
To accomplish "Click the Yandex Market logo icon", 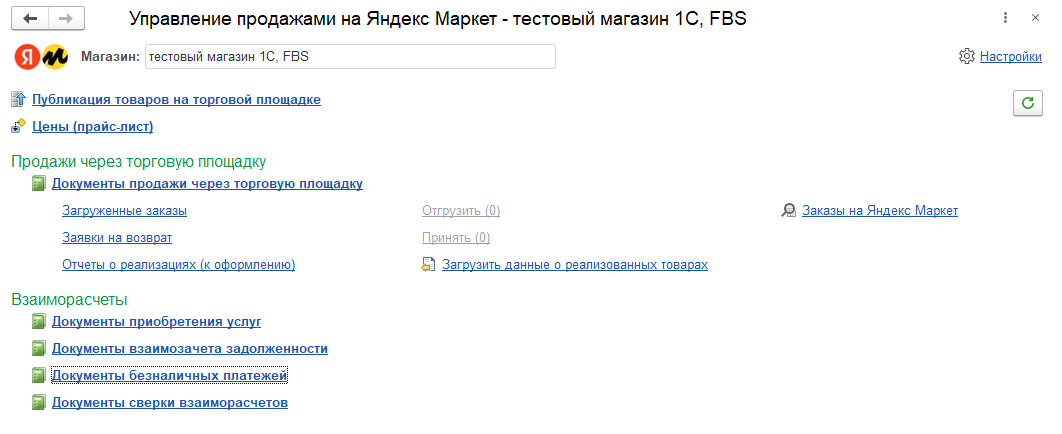I will click(x=41, y=57).
